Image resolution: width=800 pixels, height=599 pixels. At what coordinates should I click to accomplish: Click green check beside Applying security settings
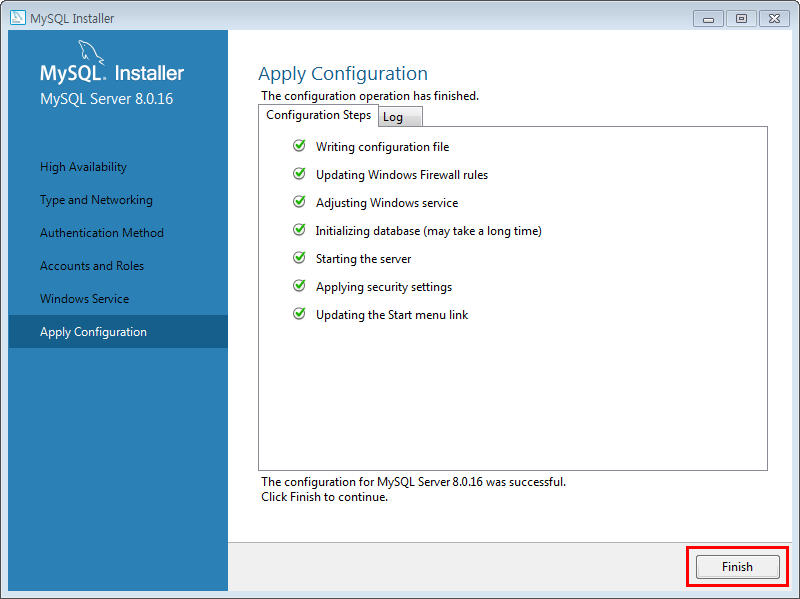pos(299,286)
